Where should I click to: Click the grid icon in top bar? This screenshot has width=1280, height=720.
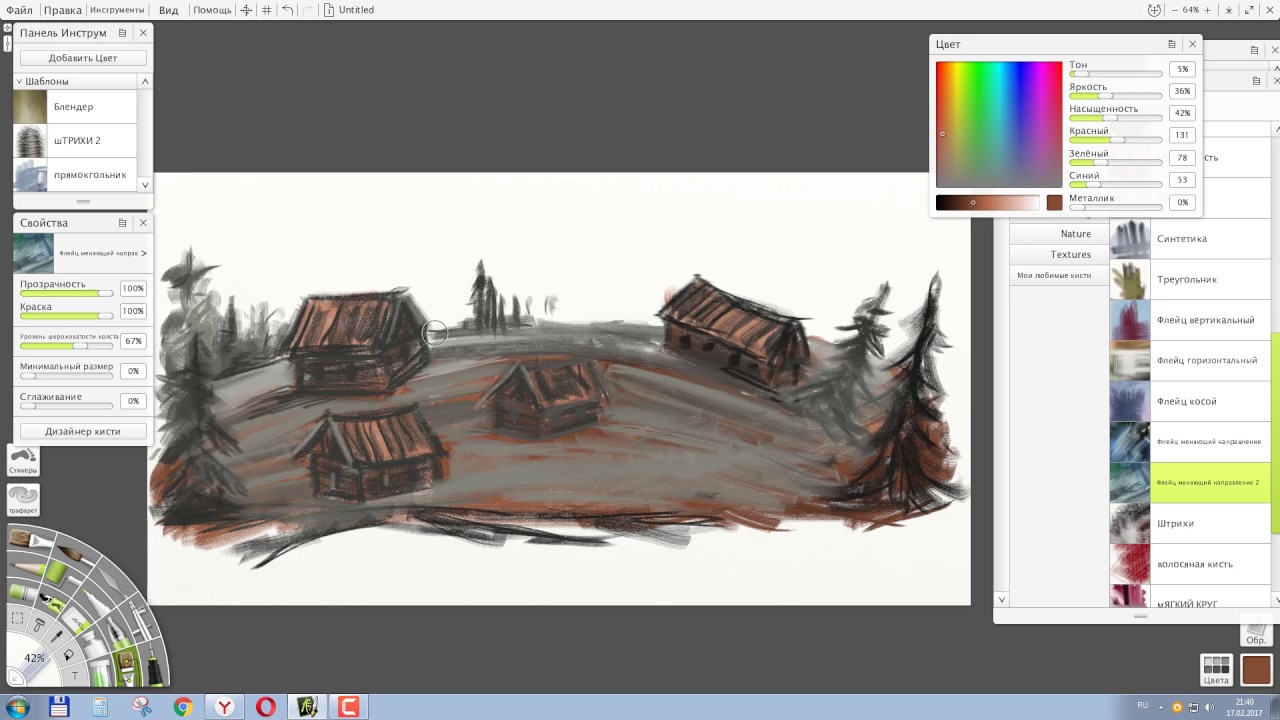(x=266, y=10)
